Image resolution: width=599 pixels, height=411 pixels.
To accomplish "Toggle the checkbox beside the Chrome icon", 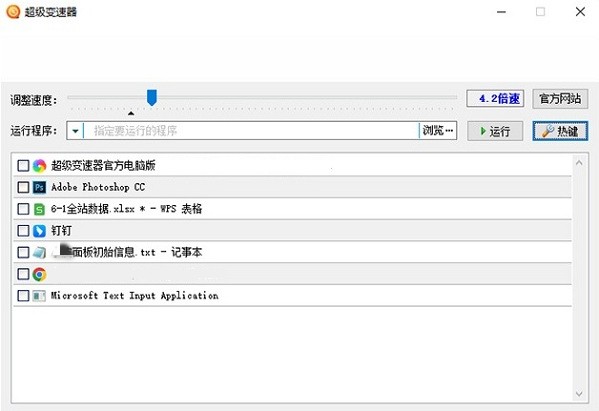I will point(23,274).
